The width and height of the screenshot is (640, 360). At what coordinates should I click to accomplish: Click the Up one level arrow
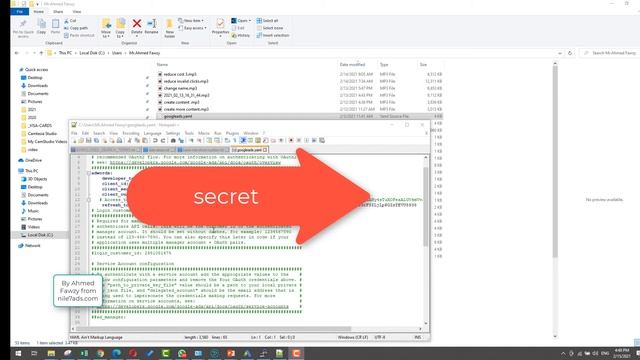click(x=41, y=53)
